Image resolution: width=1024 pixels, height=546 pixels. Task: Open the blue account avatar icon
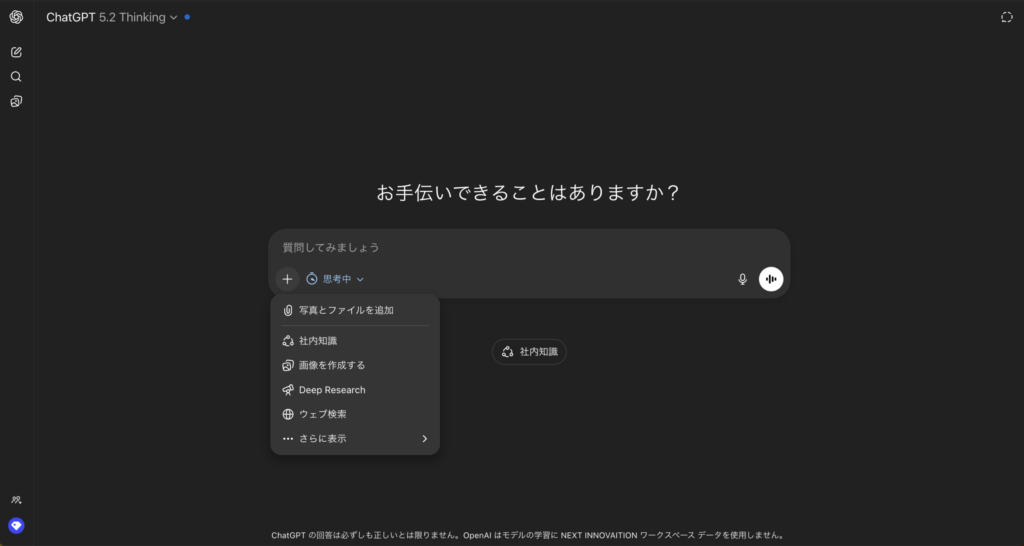pos(16,525)
